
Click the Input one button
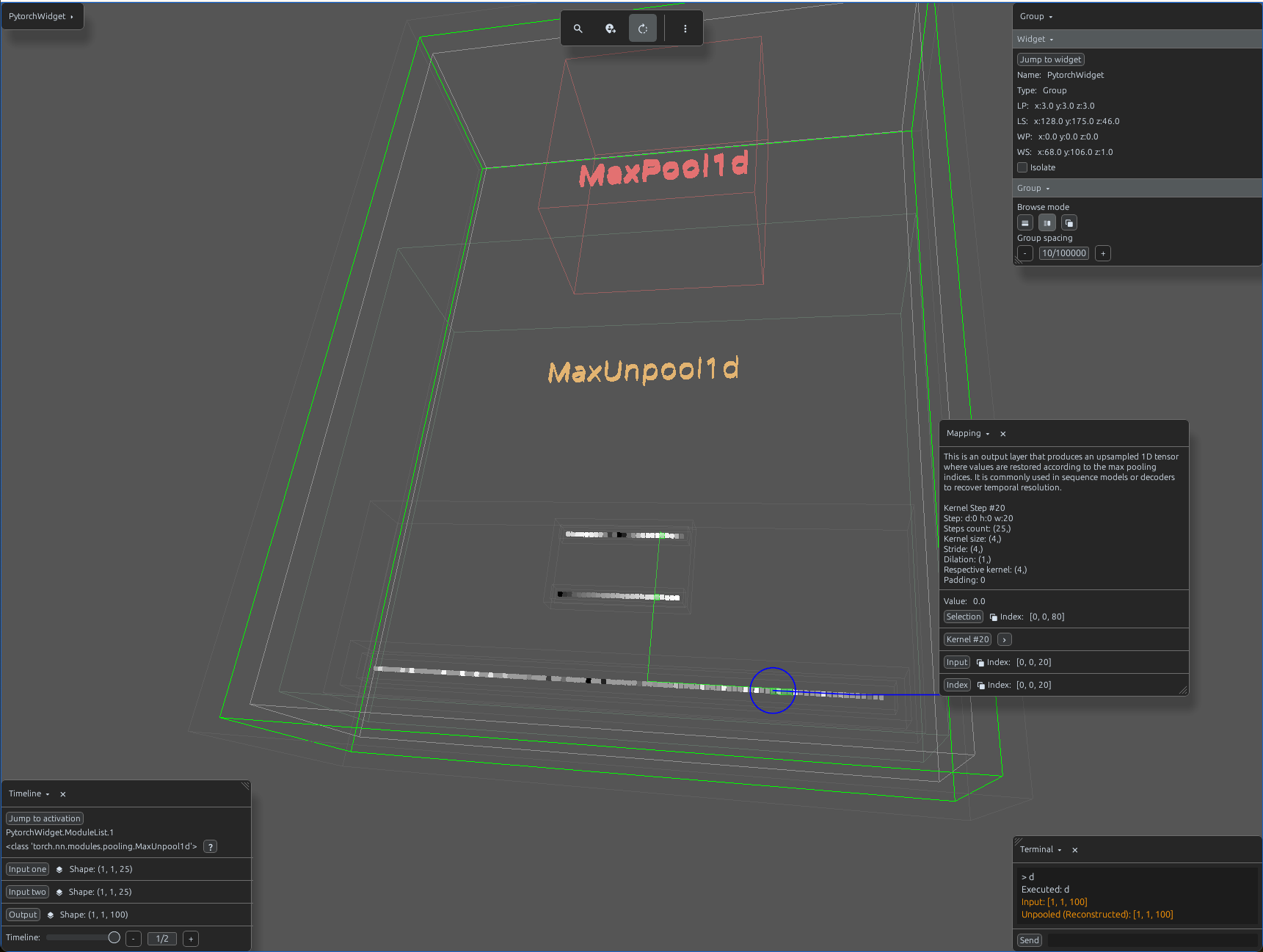point(28,870)
